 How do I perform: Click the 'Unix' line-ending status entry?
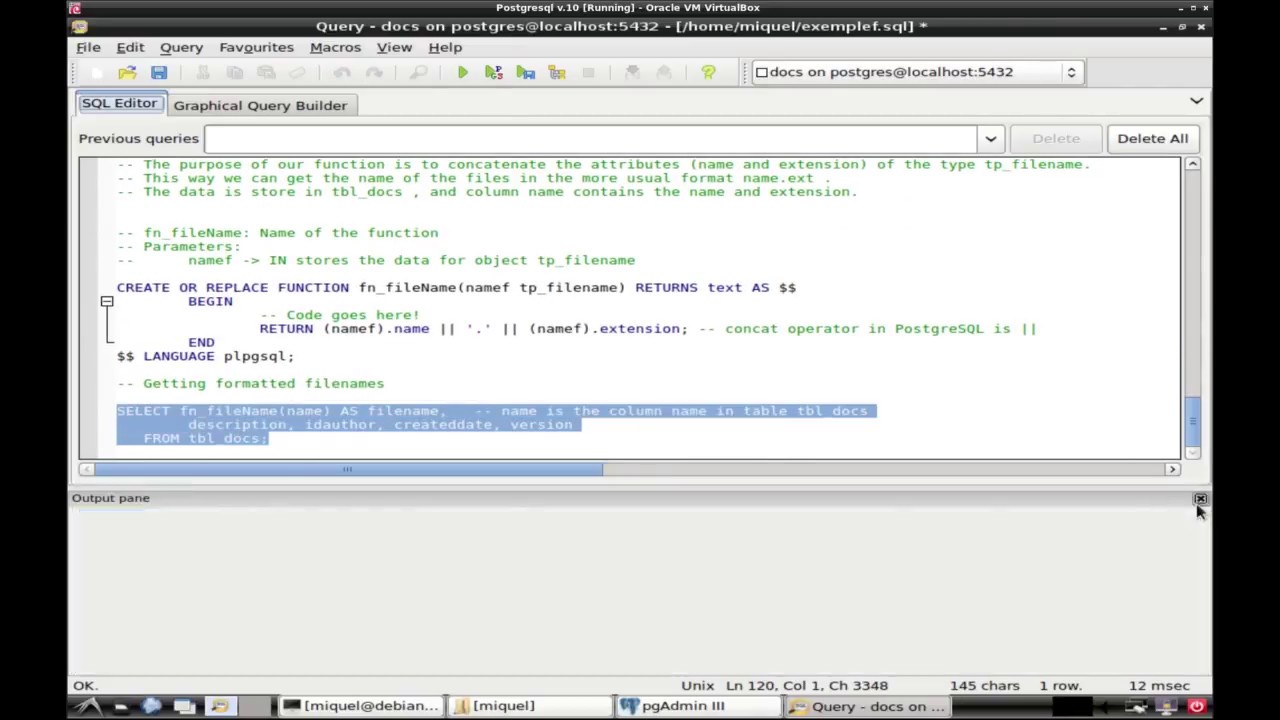pos(698,686)
